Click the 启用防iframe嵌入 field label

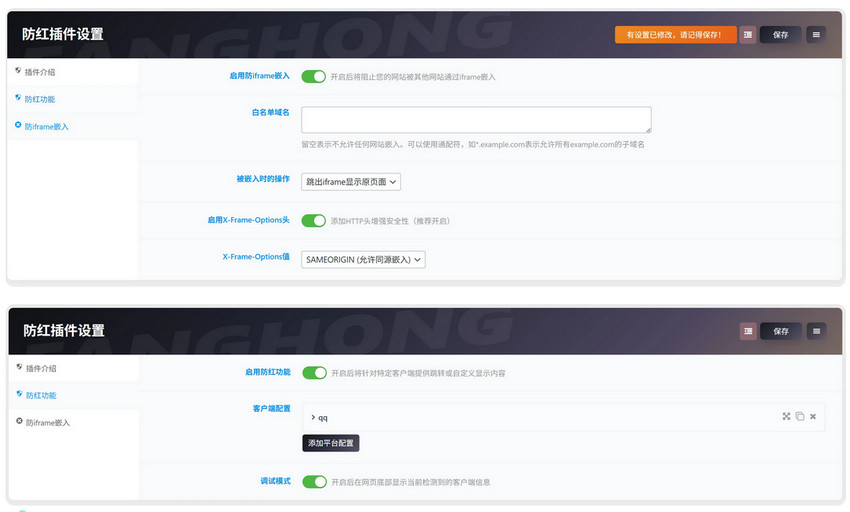[x=259, y=76]
